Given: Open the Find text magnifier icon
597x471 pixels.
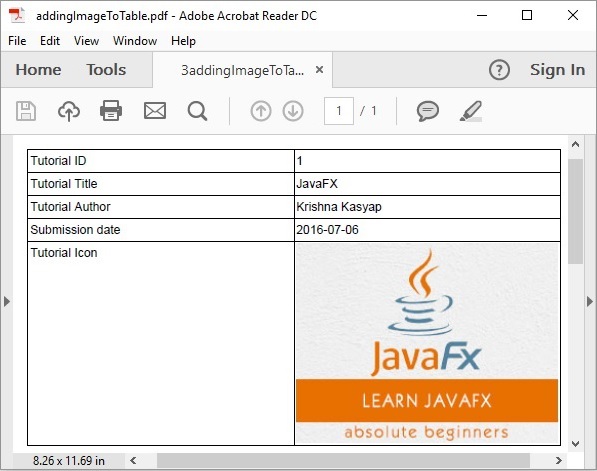Looking at the screenshot, I should 198,111.
